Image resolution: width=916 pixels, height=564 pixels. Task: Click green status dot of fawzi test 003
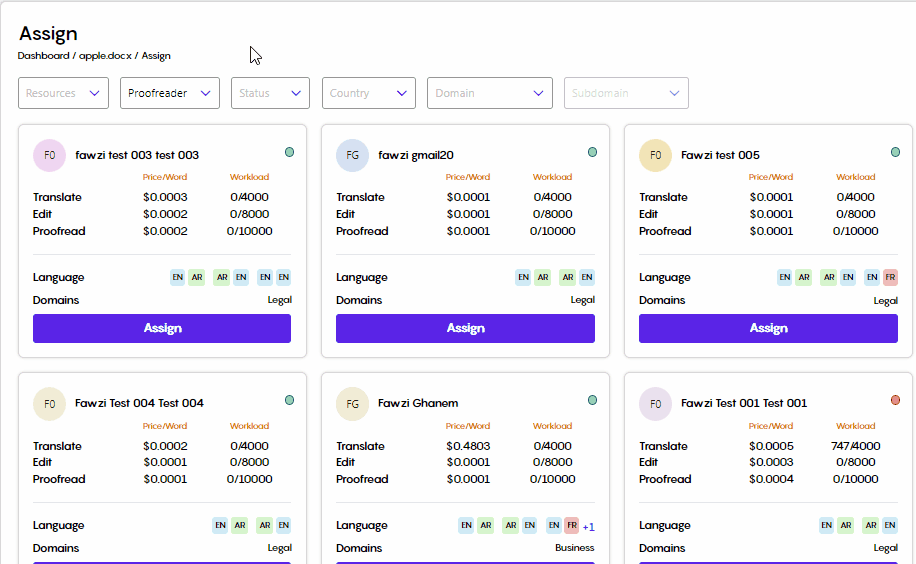[x=289, y=153]
